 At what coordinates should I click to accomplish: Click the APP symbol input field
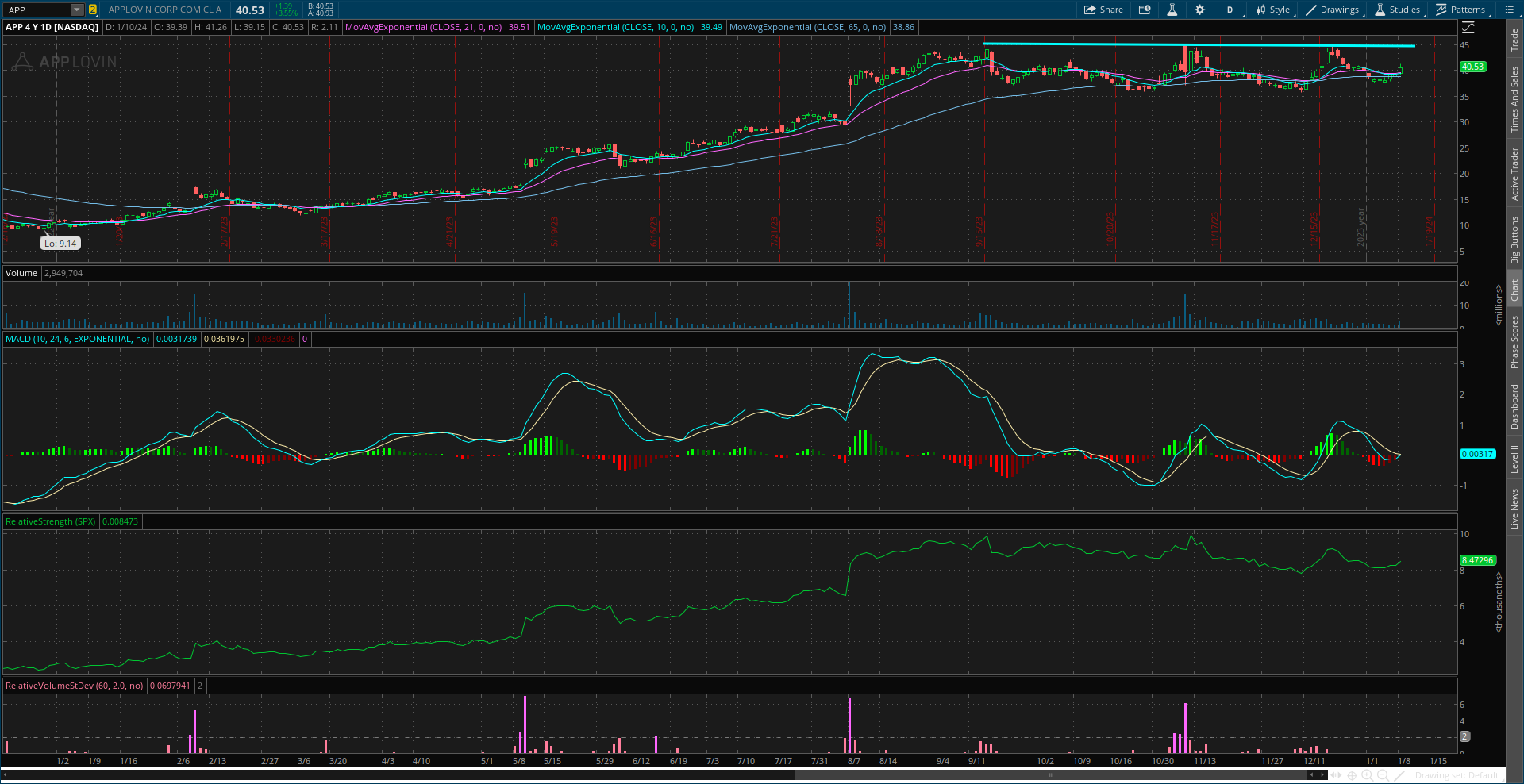37,10
